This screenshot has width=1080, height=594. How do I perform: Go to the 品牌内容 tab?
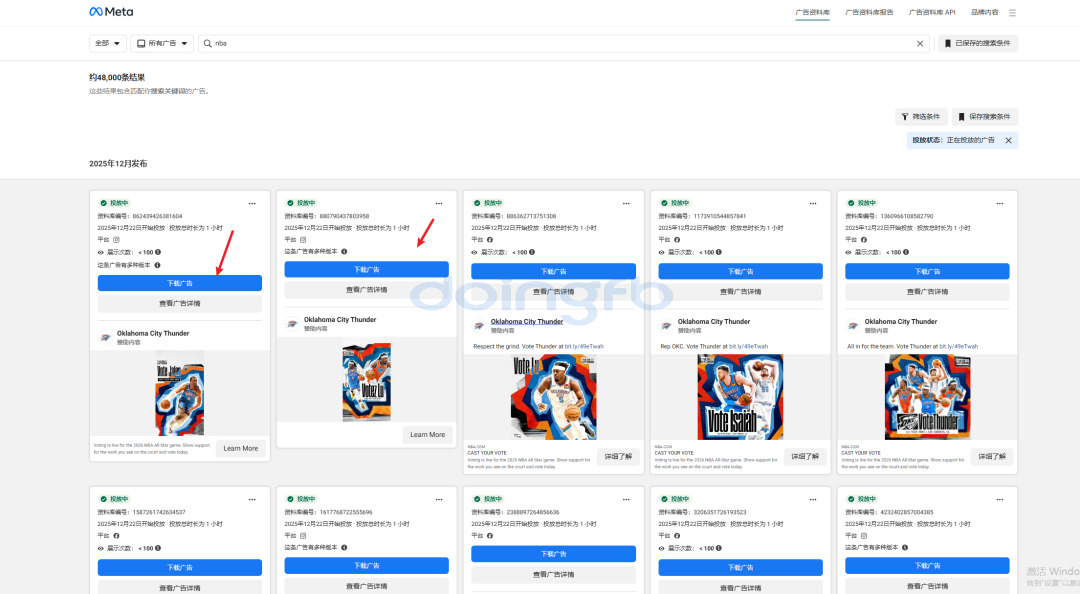coord(984,13)
